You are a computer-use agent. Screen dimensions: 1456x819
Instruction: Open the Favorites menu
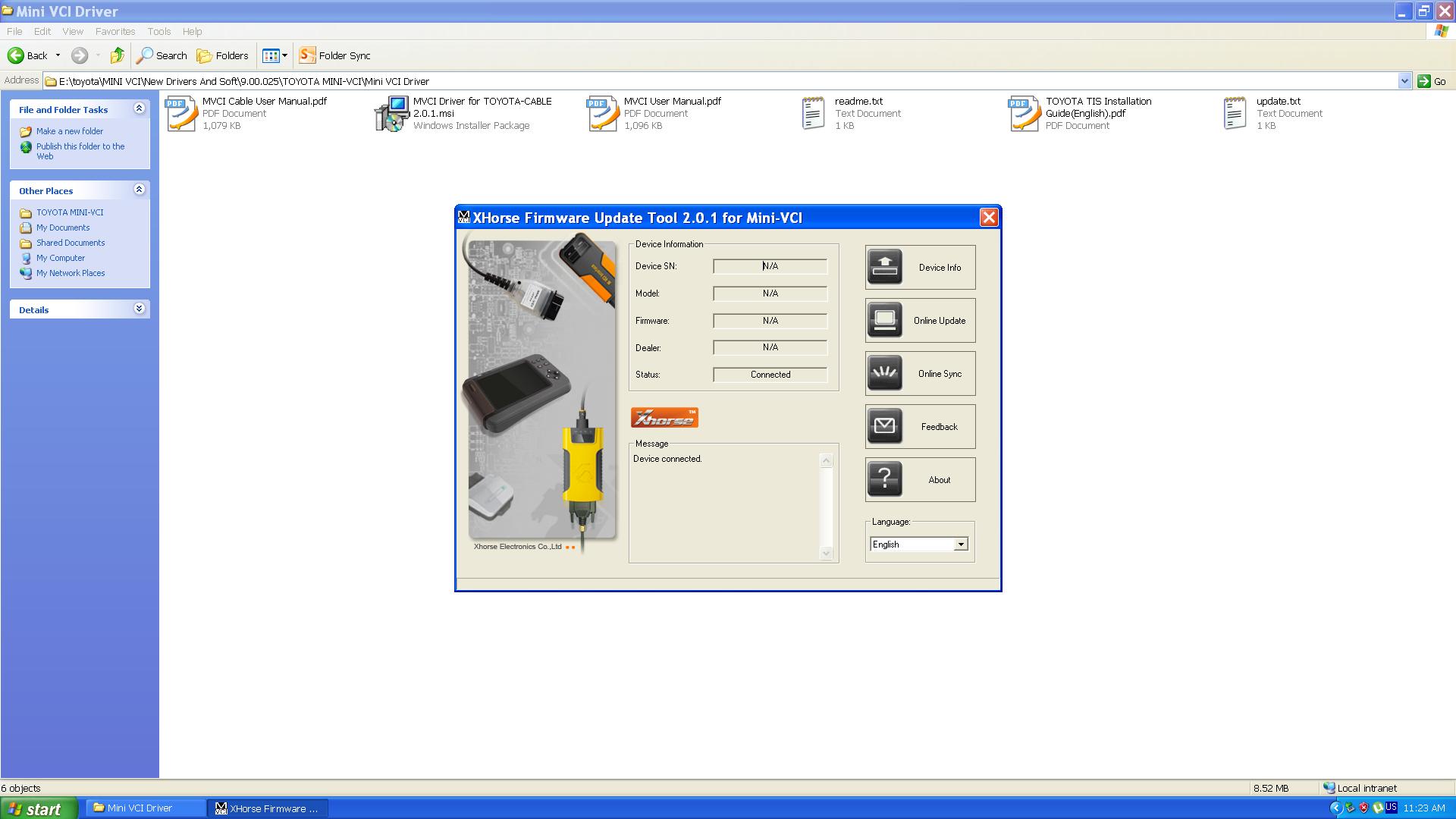tap(115, 31)
